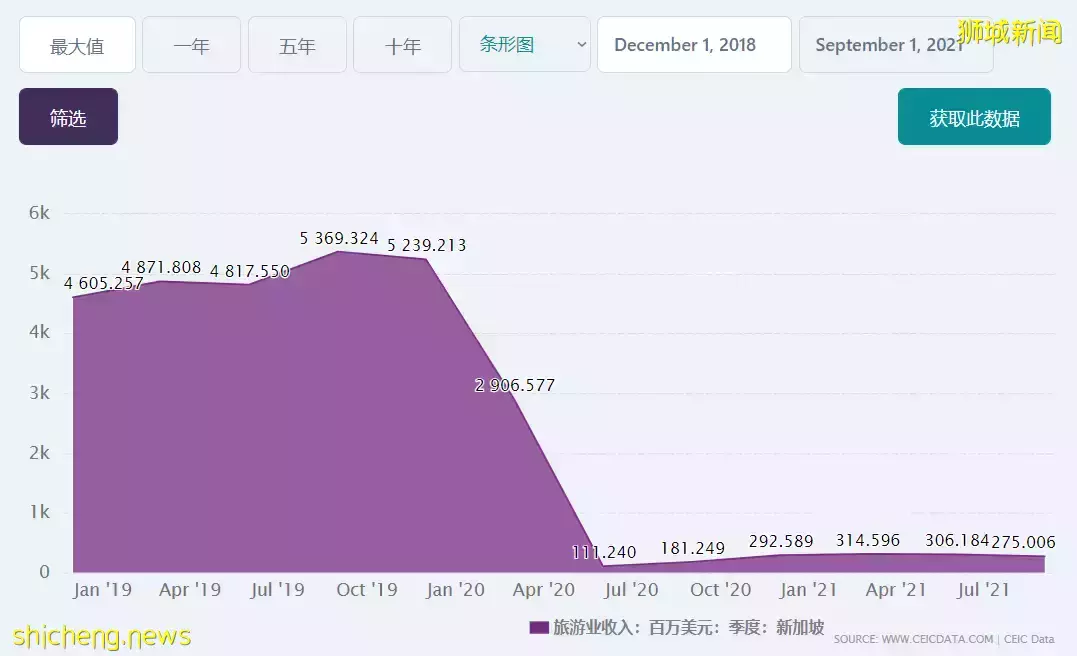Click the purple legend color swatch
Screen dimensions: 1077x656
[538, 628]
